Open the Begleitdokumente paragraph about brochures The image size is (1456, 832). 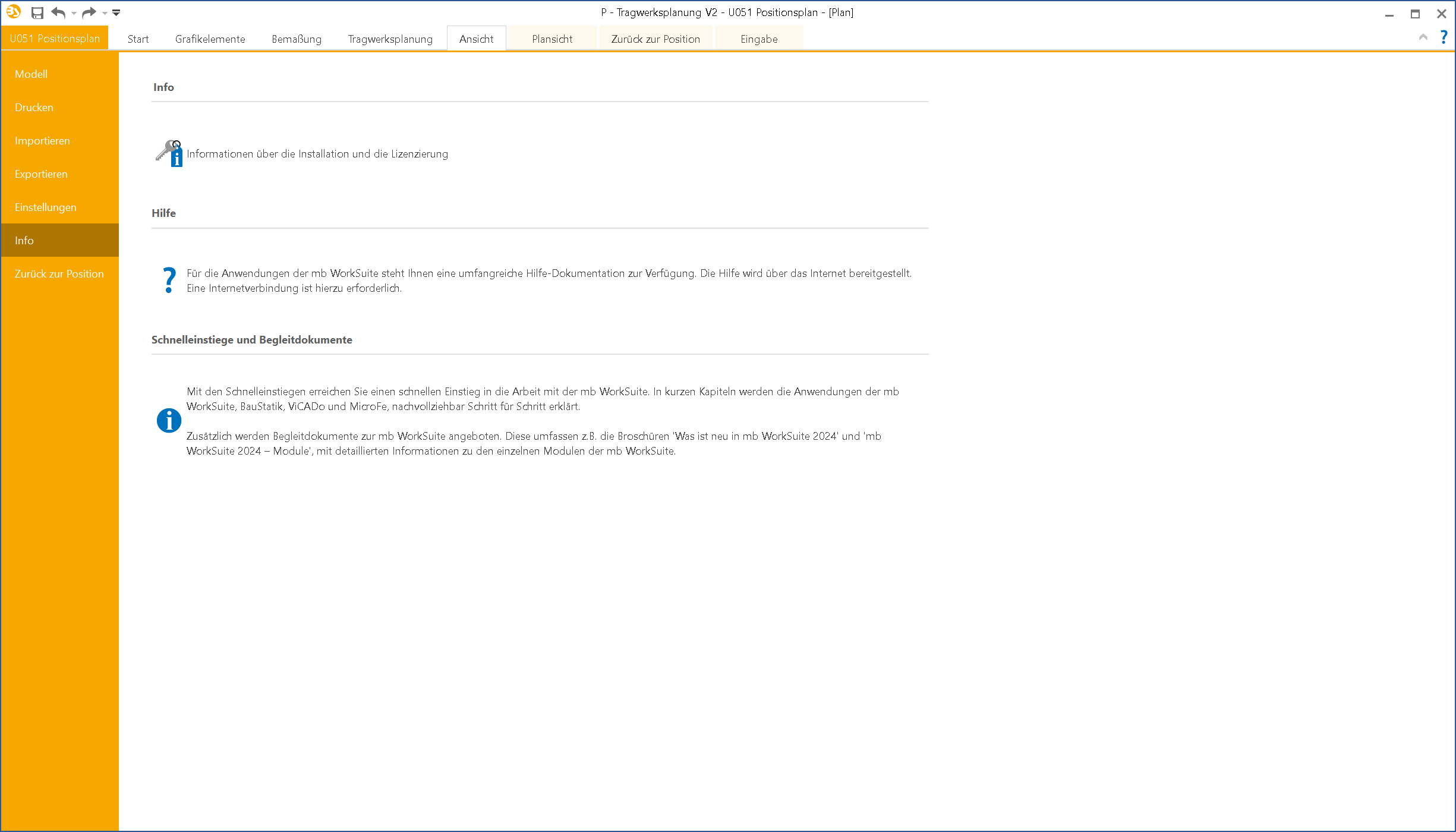pyautogui.click(x=534, y=443)
